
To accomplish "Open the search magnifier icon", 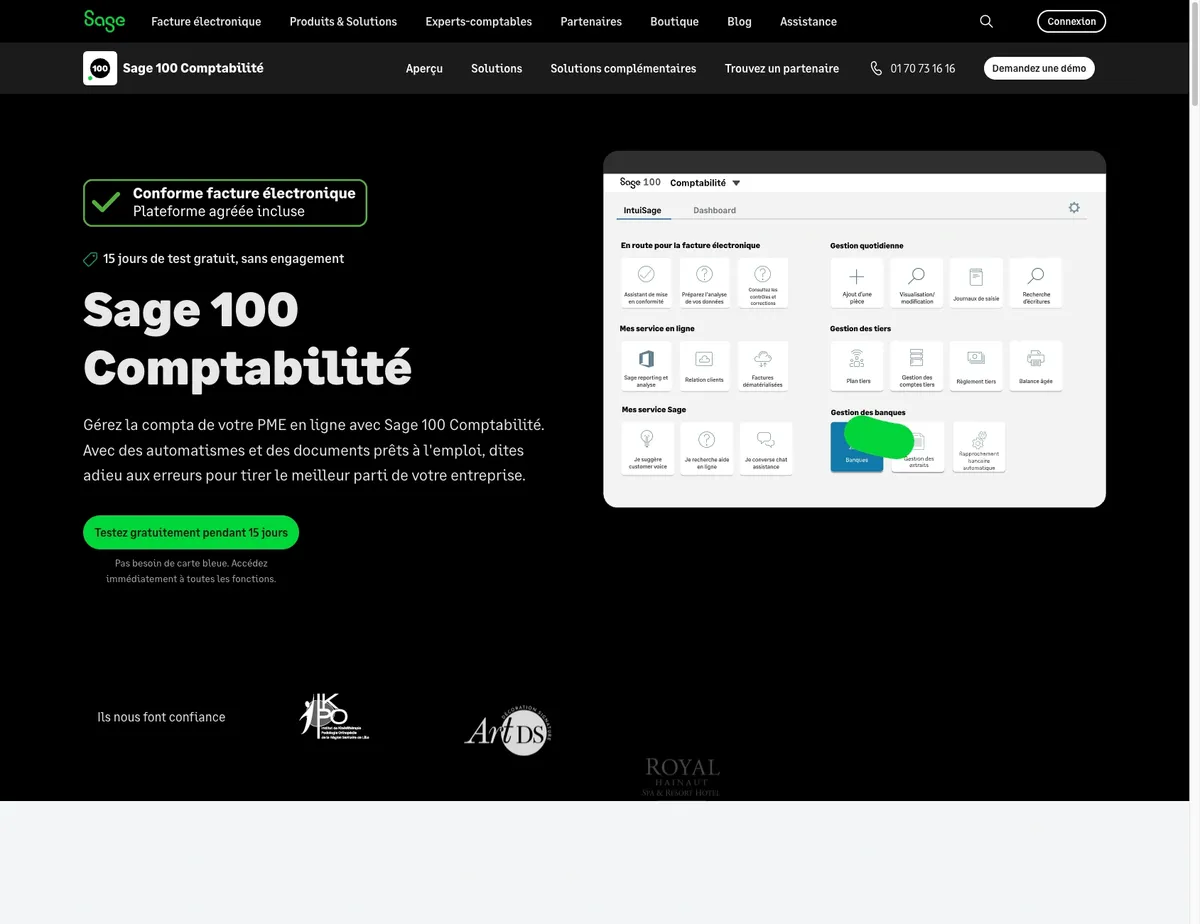I will pos(986,21).
